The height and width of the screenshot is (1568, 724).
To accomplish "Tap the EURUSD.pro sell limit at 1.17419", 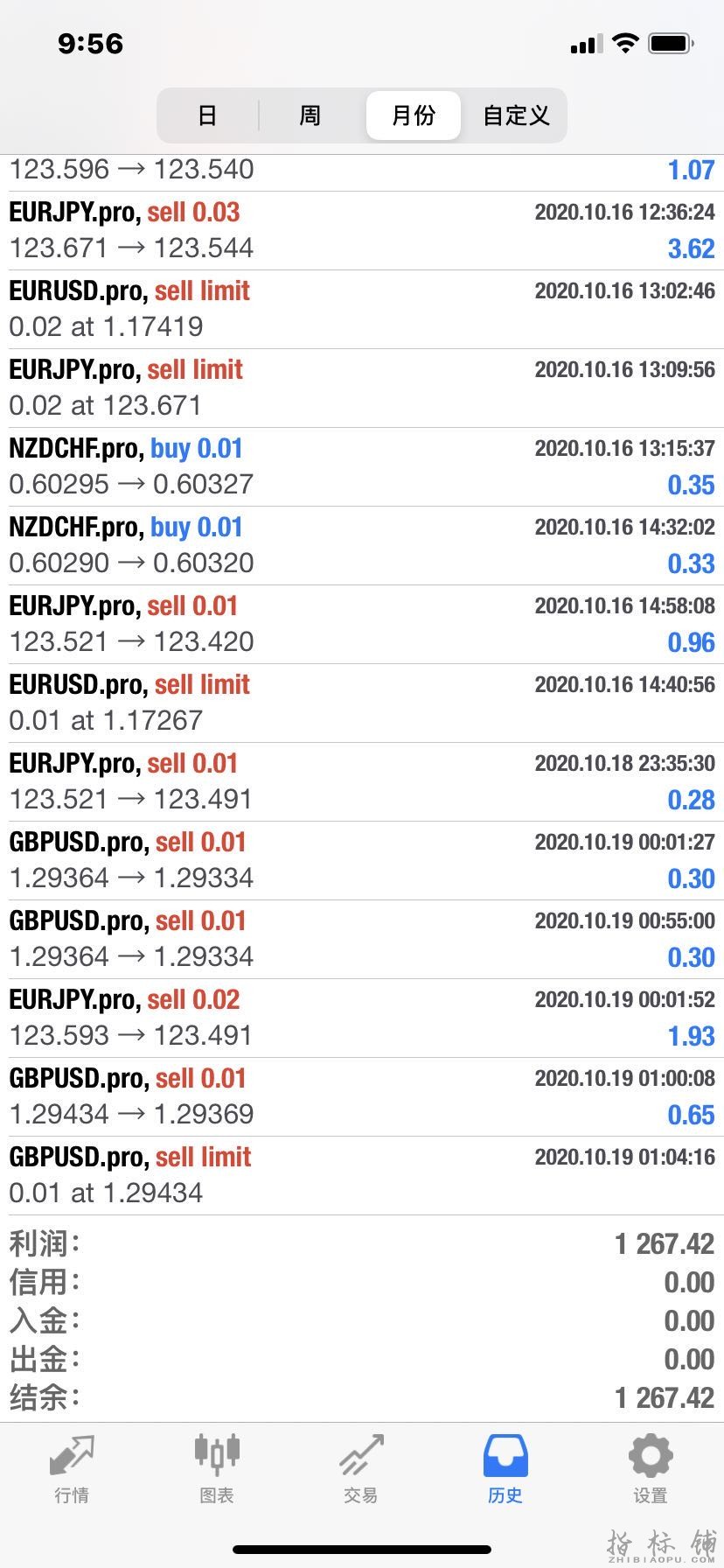I will pyautogui.click(x=362, y=309).
